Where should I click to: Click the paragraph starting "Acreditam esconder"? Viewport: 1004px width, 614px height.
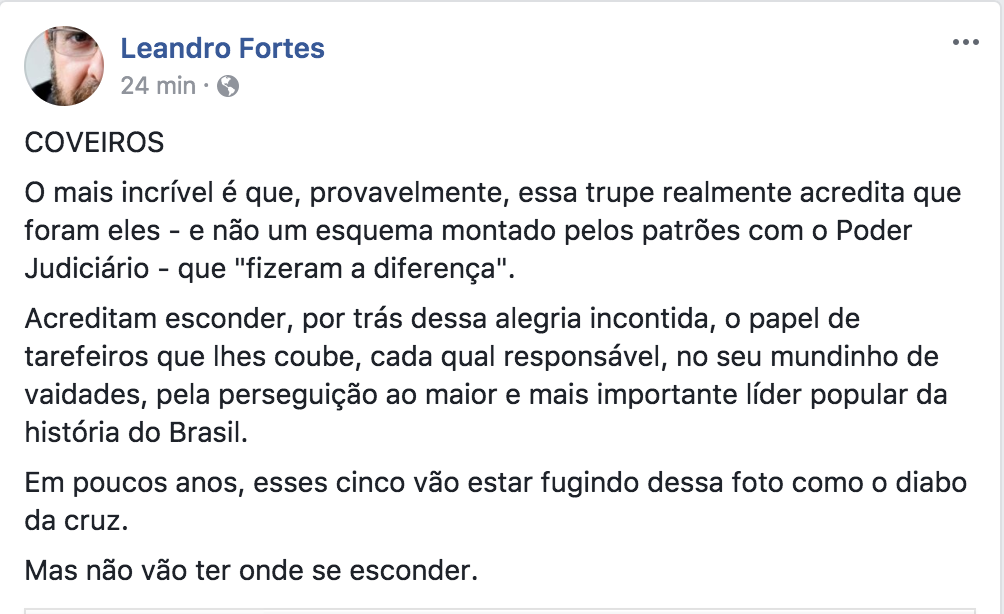coord(486,375)
